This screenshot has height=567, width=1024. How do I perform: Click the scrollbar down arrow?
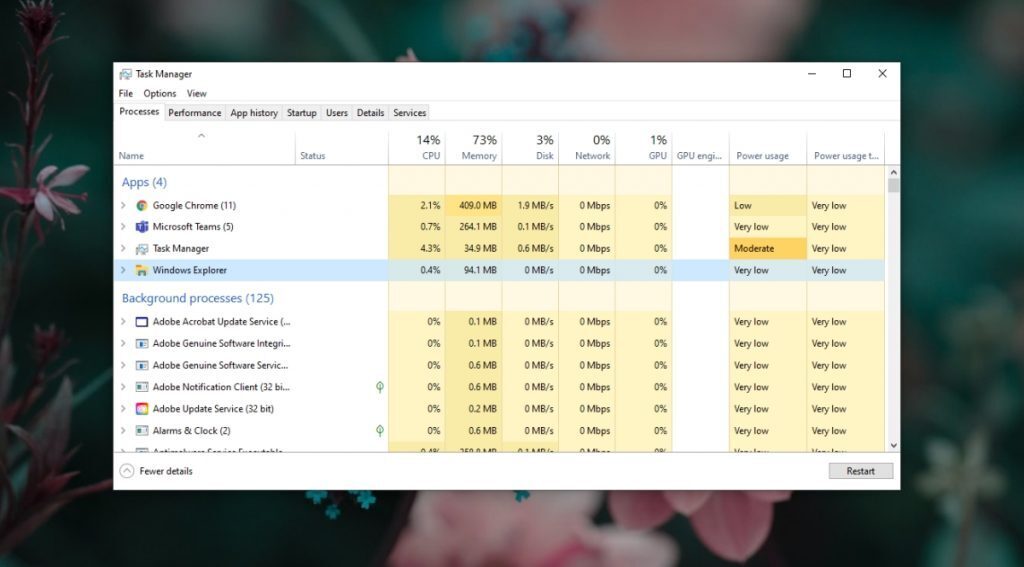click(893, 446)
